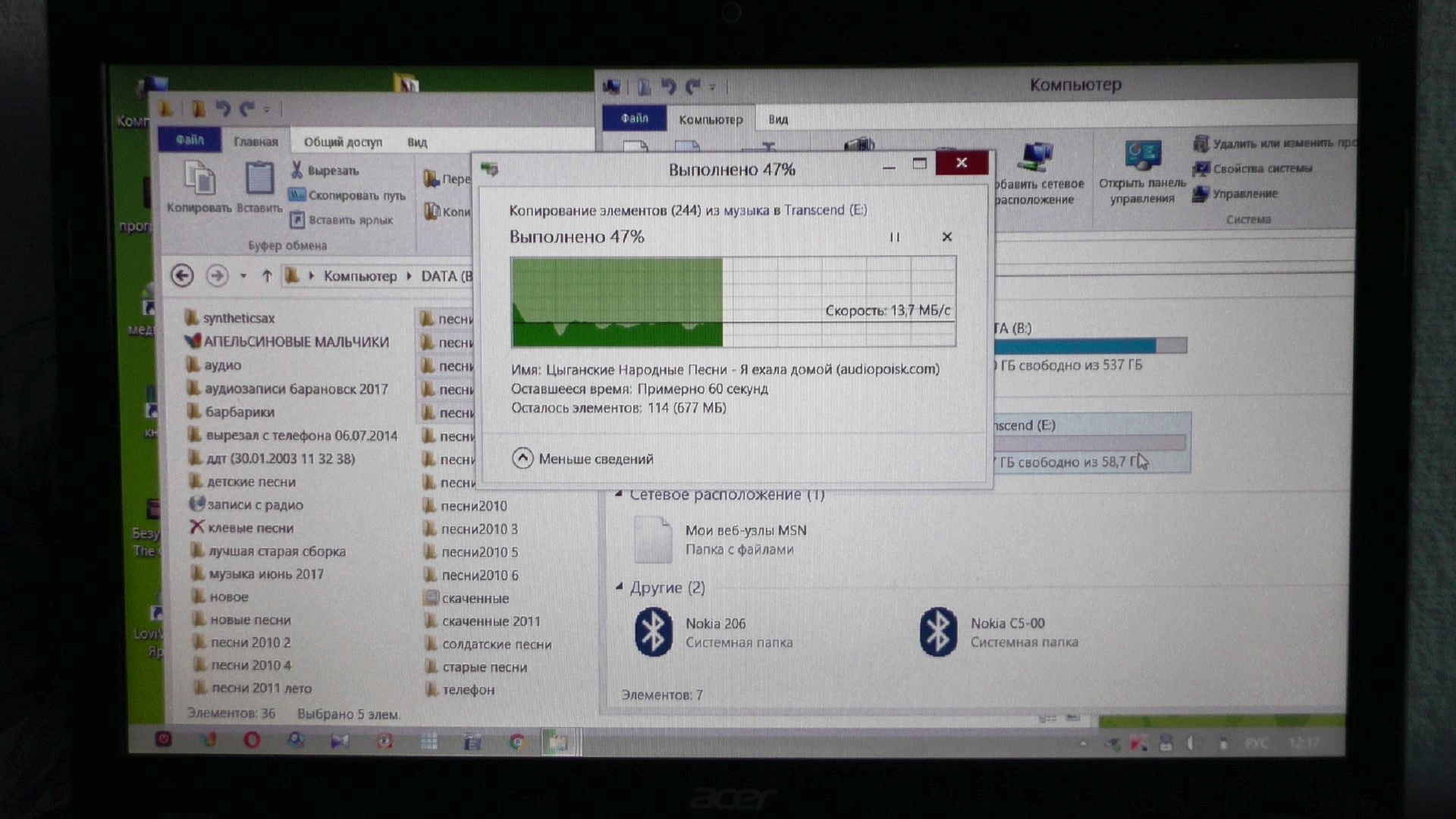Click the volume icon in system tray
The height and width of the screenshot is (819, 1456).
1194,744
